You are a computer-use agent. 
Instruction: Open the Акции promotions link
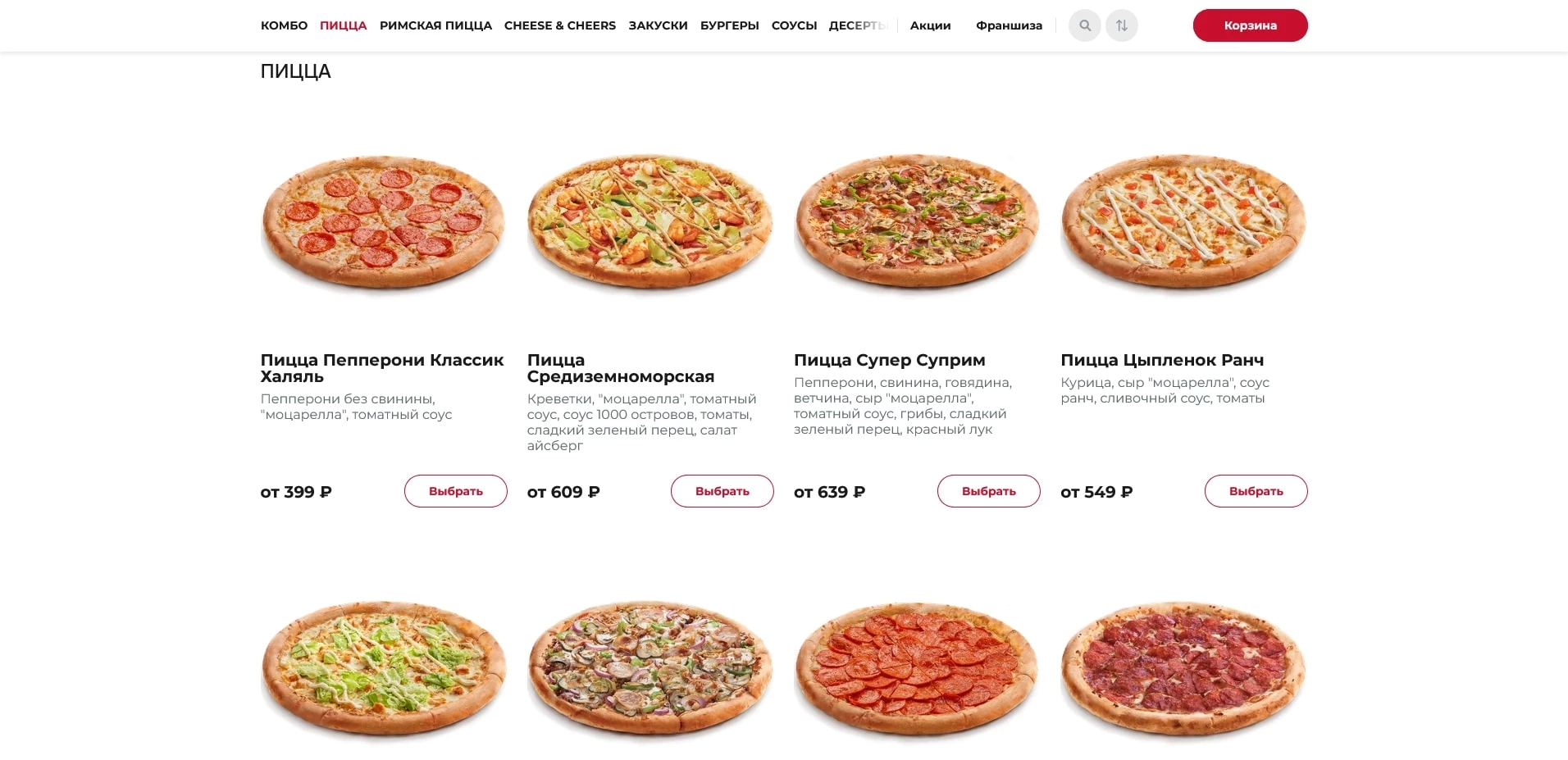[930, 25]
